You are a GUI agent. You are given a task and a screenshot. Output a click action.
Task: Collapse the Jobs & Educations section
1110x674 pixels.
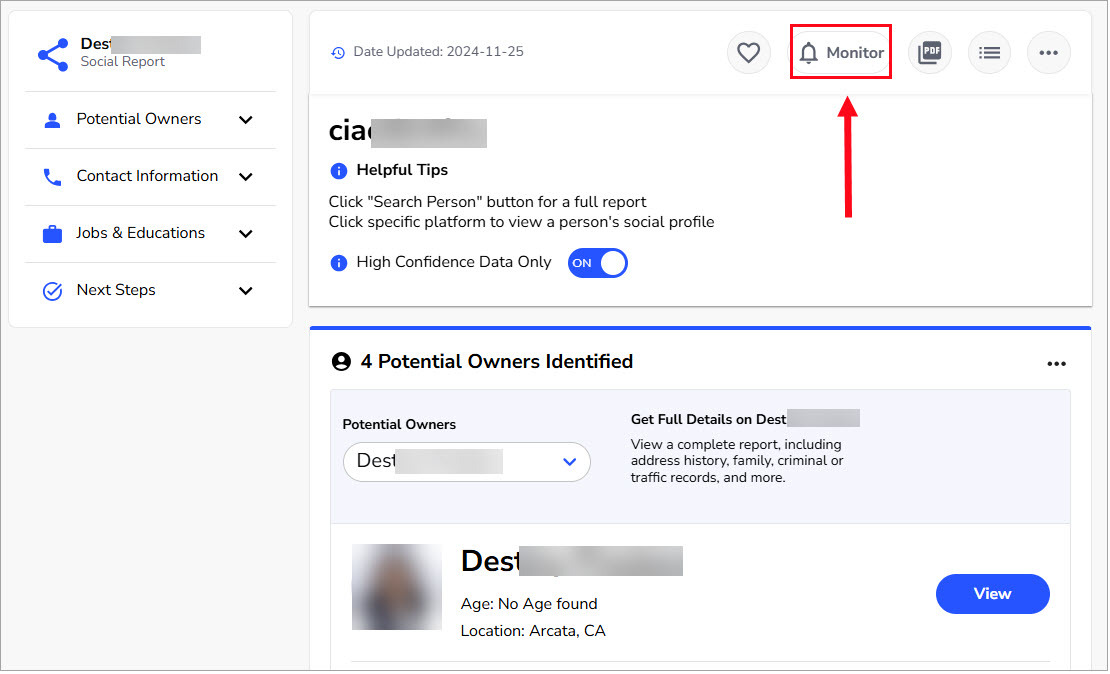coord(246,233)
